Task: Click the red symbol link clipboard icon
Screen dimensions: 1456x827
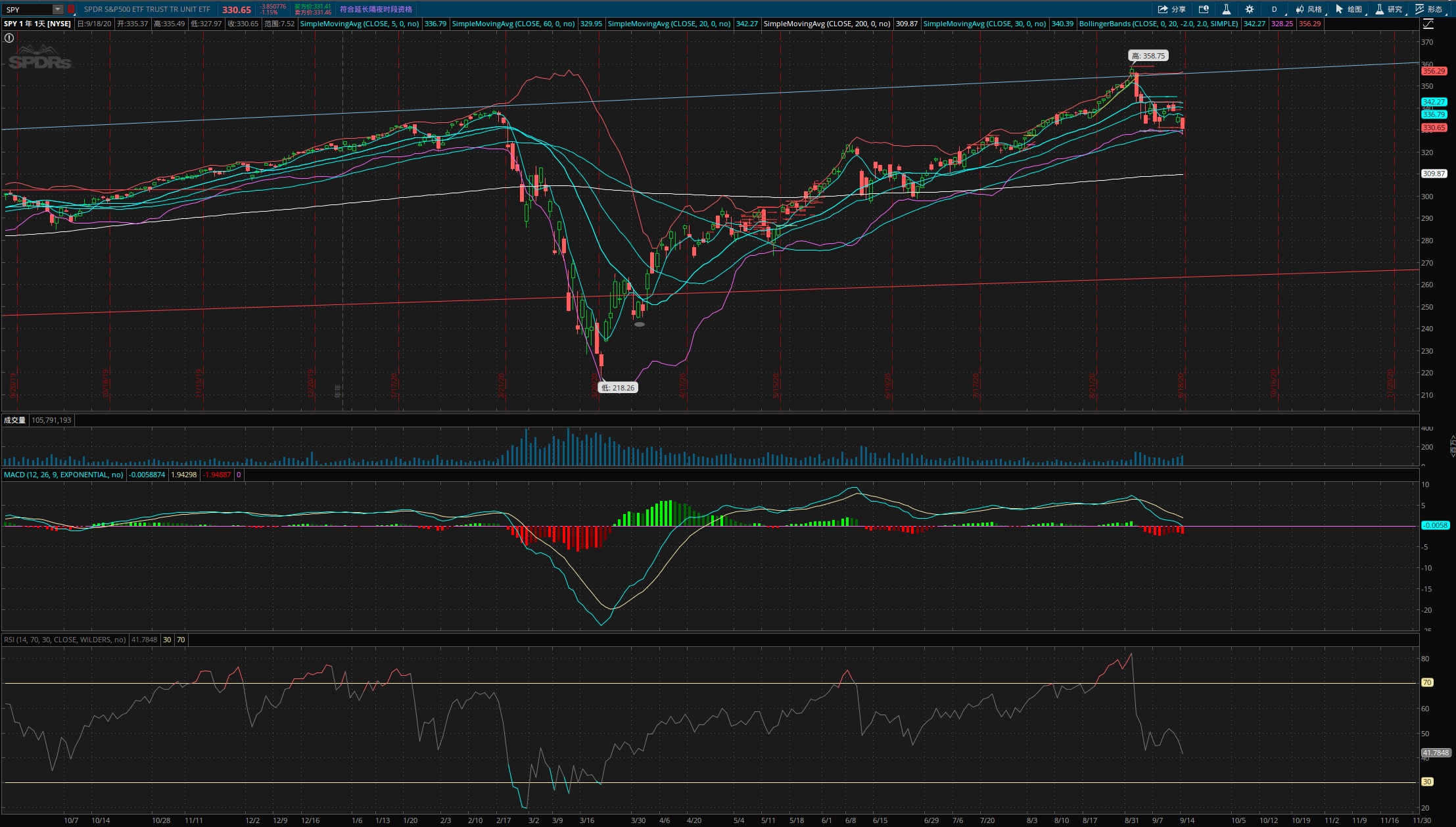Action: 71,9
